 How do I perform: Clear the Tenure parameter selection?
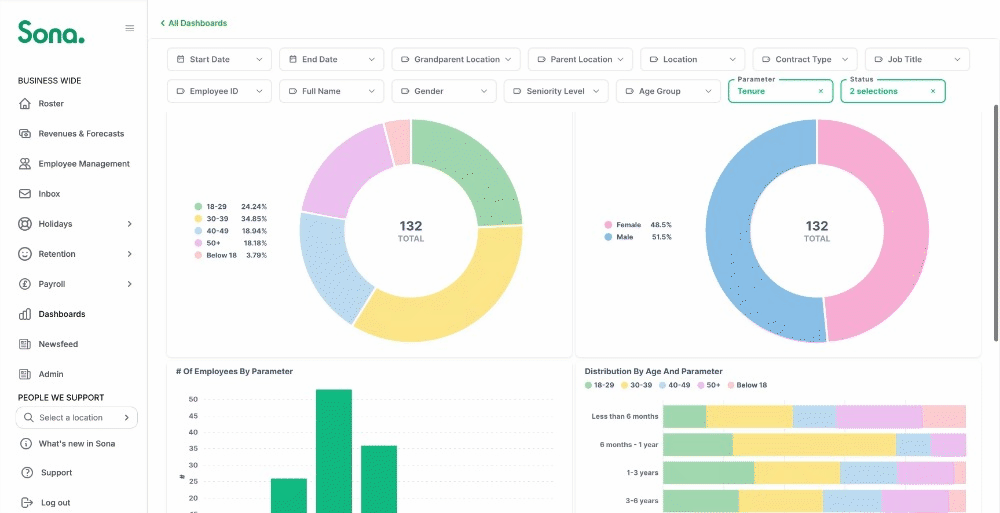point(821,91)
